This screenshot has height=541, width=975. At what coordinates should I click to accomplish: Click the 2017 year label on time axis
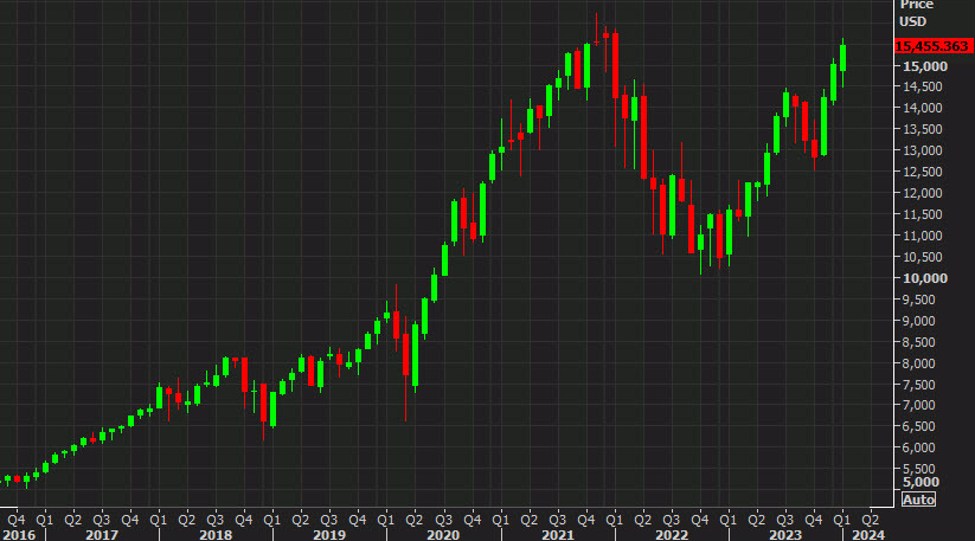click(x=101, y=535)
